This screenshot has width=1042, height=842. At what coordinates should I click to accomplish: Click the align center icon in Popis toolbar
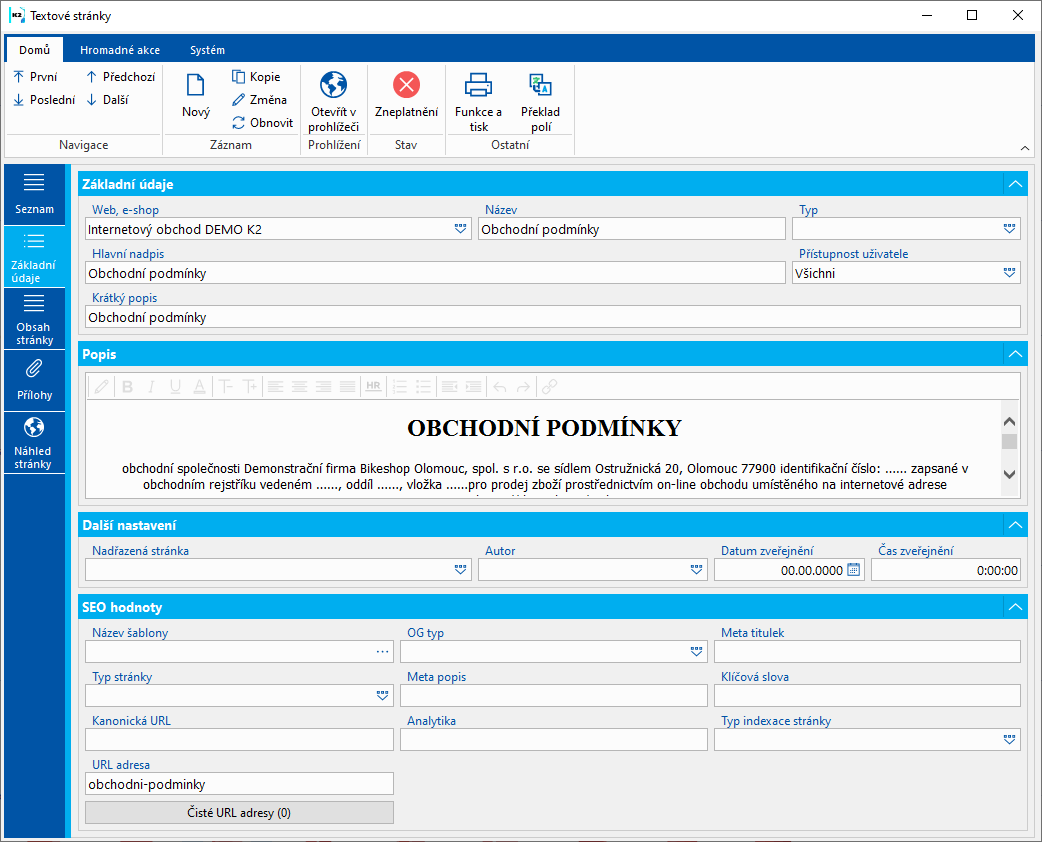299,387
